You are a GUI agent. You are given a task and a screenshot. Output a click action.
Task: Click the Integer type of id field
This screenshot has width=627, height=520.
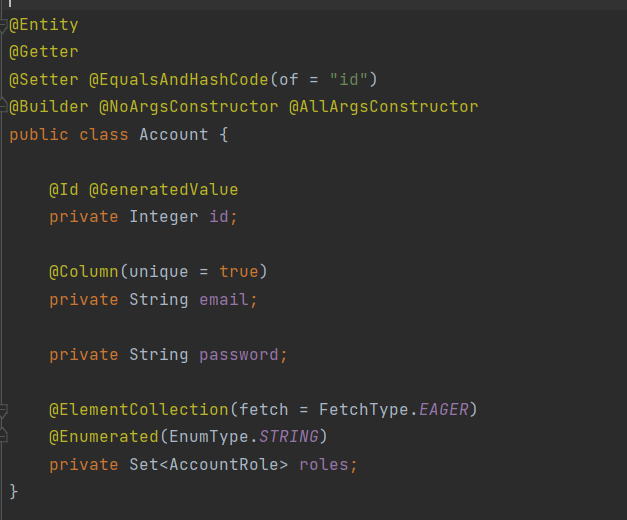[x=164, y=217]
